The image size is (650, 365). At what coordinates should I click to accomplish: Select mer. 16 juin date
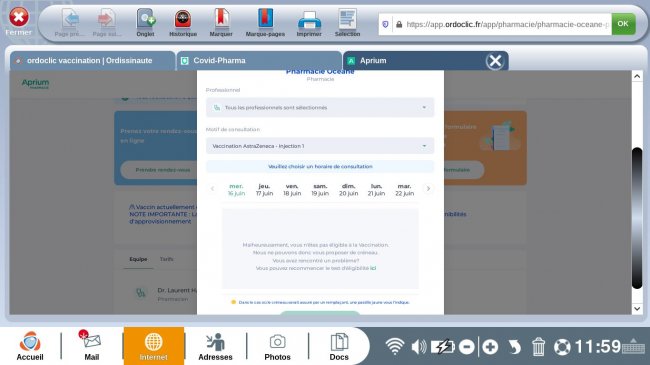tap(236, 190)
